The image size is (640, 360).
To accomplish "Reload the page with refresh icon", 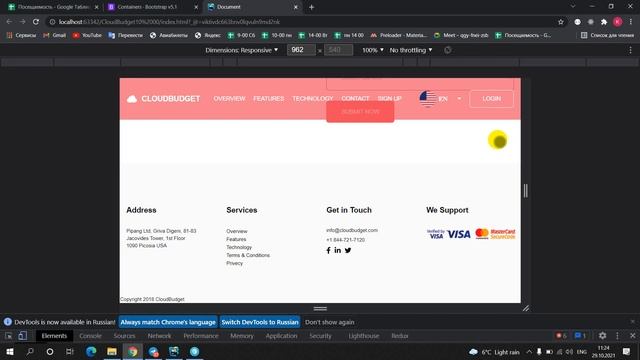I will tap(36, 22).
